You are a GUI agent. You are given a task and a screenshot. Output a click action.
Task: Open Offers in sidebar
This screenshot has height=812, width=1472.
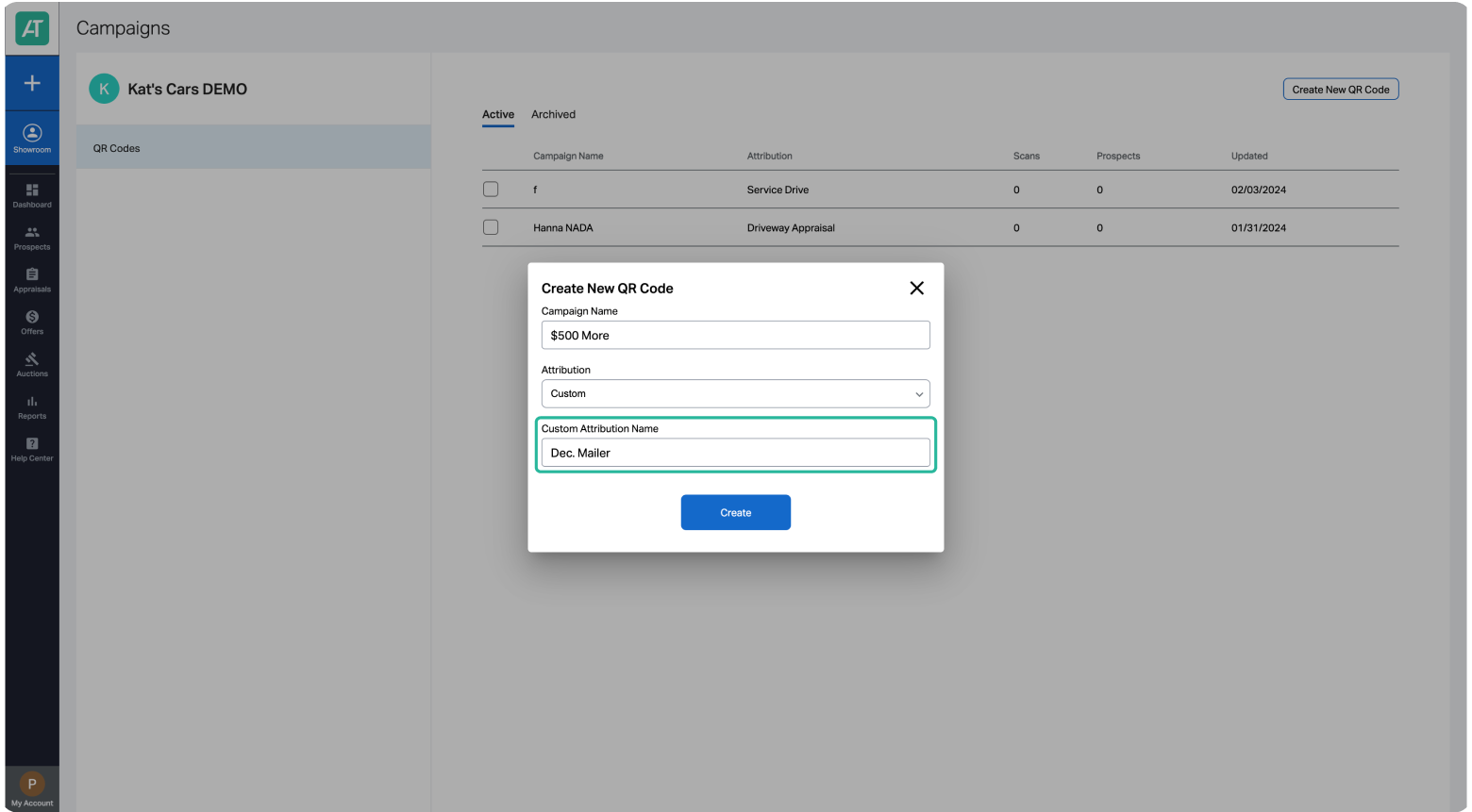32,323
